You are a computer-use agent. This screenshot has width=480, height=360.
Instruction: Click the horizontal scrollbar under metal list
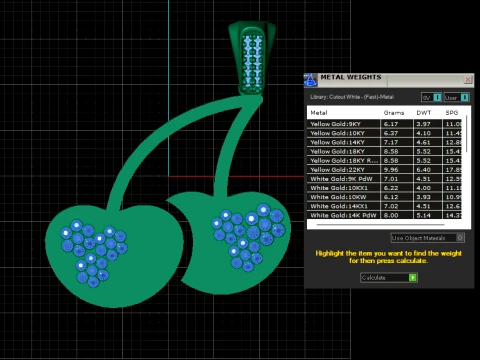(x=380, y=225)
